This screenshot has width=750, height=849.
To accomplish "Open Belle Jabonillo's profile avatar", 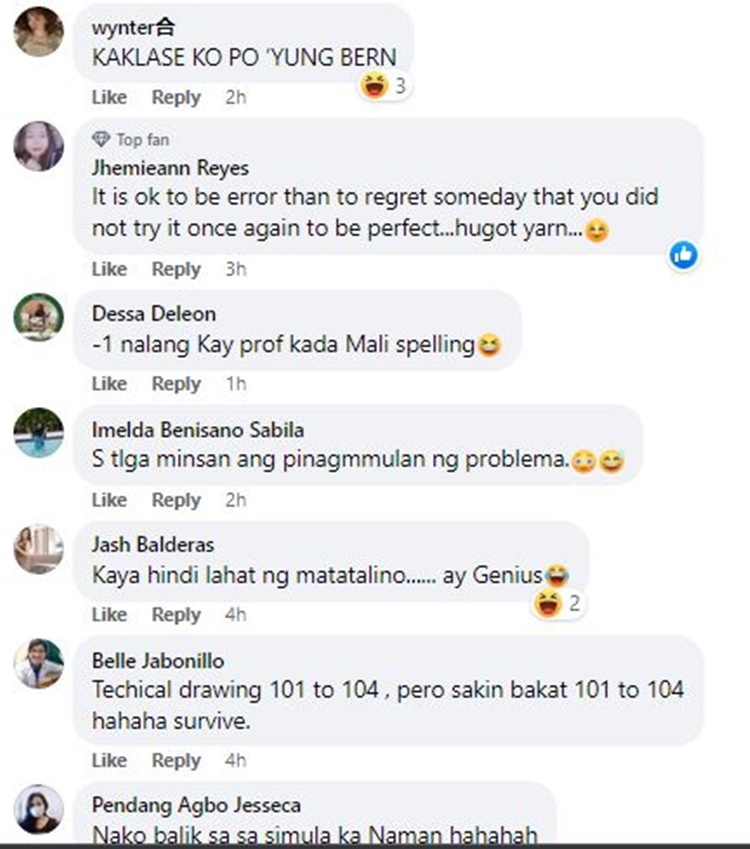I will coord(38,664).
